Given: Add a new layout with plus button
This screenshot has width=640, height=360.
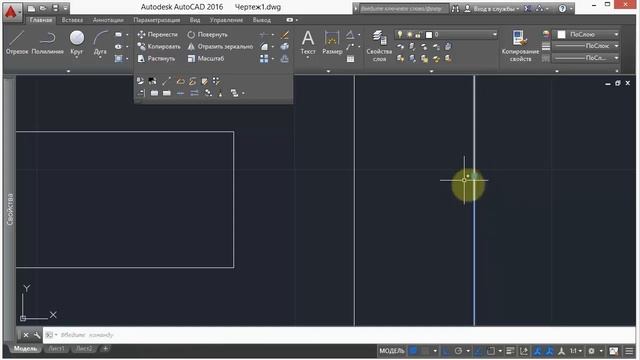Looking at the screenshot, I should click(x=105, y=349).
